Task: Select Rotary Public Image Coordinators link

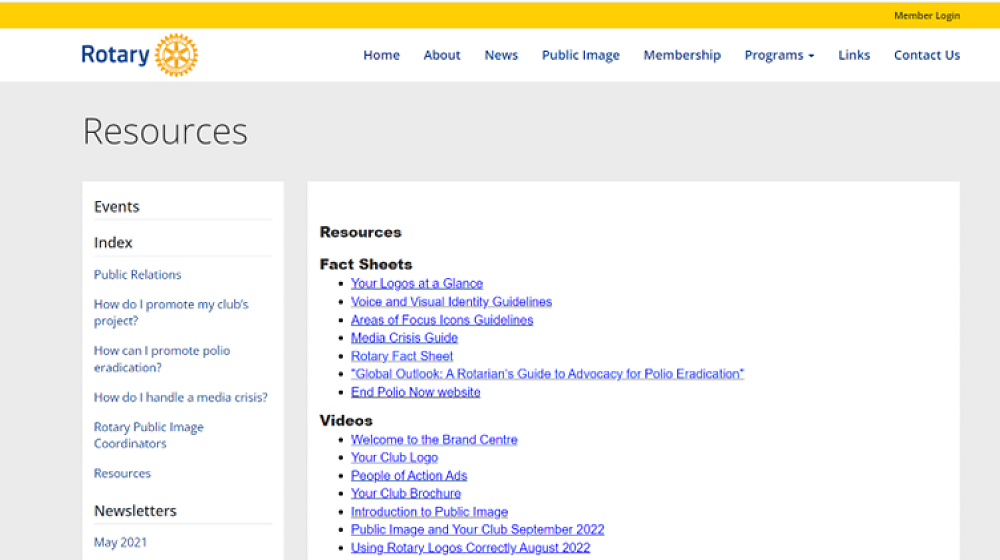Action: [x=148, y=435]
